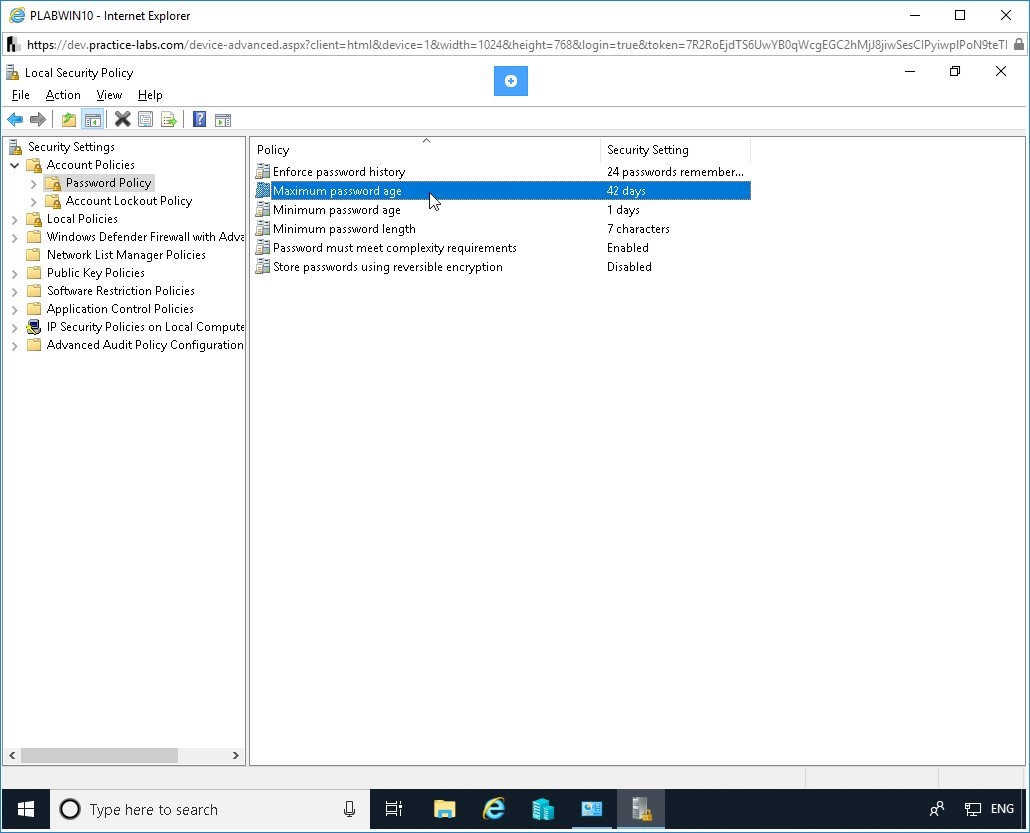
Task: Click the tree pane horizontal scrollbar thumb
Action: (x=99, y=755)
